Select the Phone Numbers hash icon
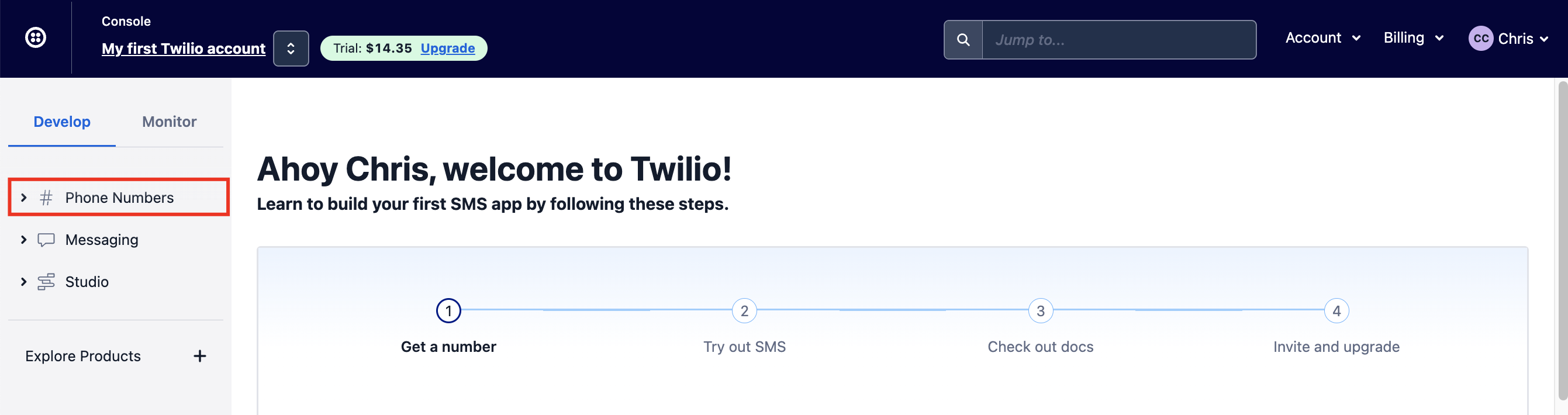Image resolution: width=1568 pixels, height=415 pixels. pyautogui.click(x=46, y=197)
